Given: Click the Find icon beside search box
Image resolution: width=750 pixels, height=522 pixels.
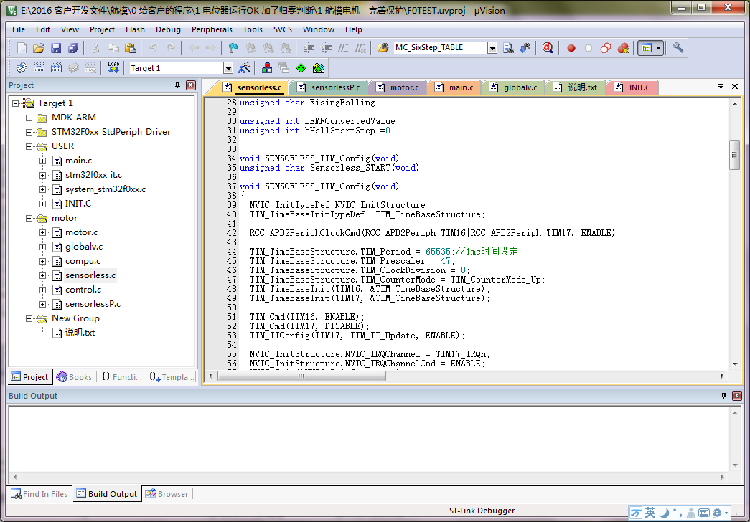Looking at the screenshot, I should (508, 48).
